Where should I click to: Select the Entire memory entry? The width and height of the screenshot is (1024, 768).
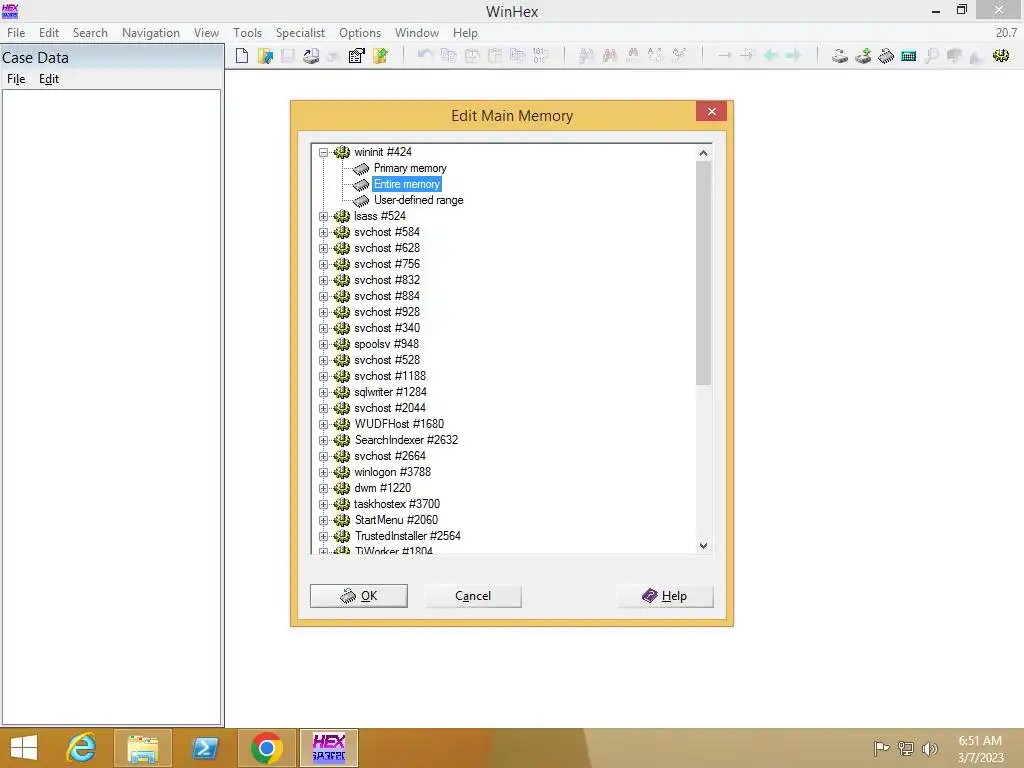pyautogui.click(x=407, y=184)
